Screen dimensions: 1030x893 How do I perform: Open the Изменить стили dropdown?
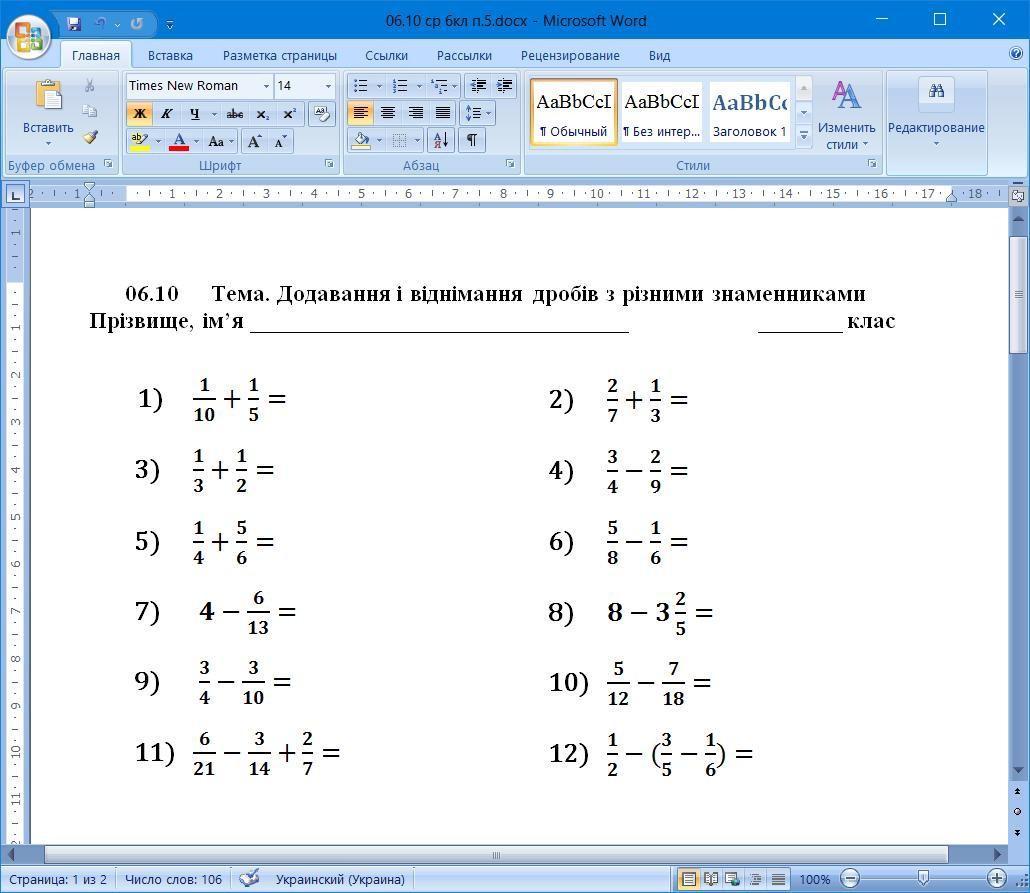pos(846,114)
